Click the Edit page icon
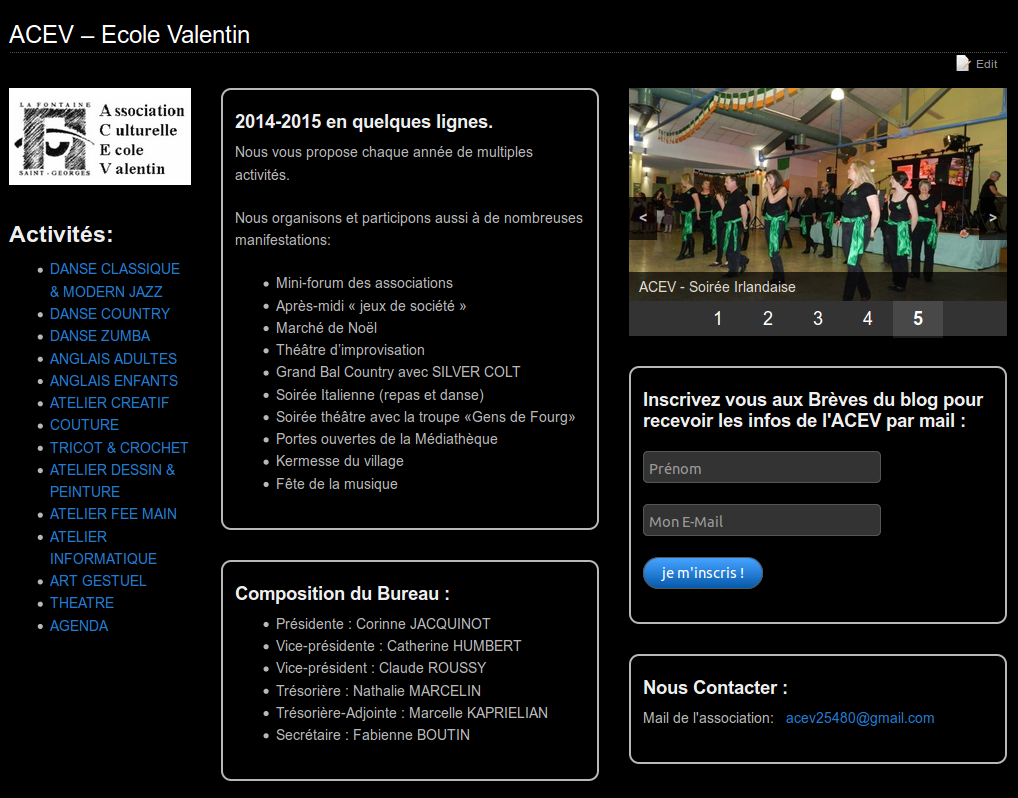Image resolution: width=1018 pixels, height=798 pixels. point(963,64)
